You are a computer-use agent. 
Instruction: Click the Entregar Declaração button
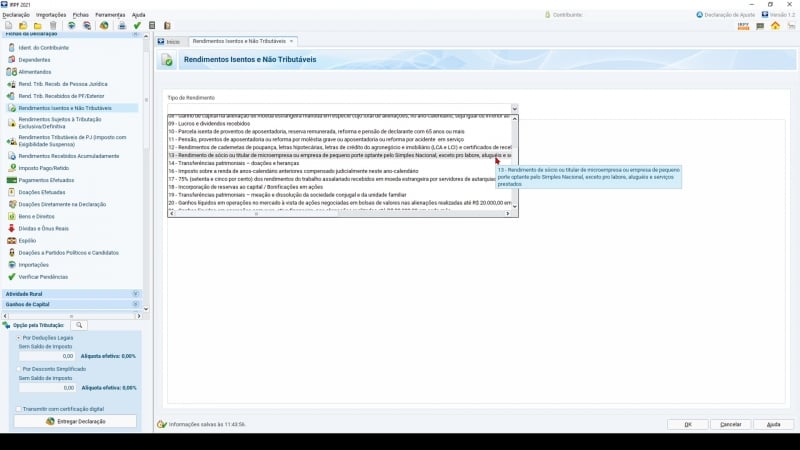coord(76,422)
